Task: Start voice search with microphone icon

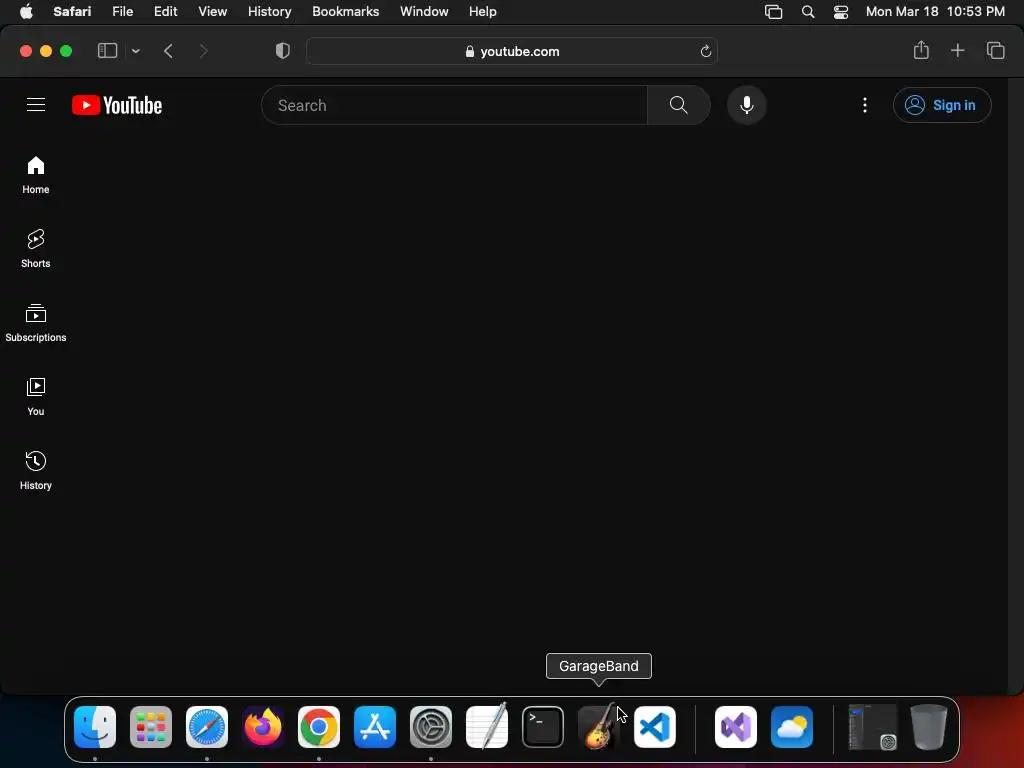Action: pos(746,105)
